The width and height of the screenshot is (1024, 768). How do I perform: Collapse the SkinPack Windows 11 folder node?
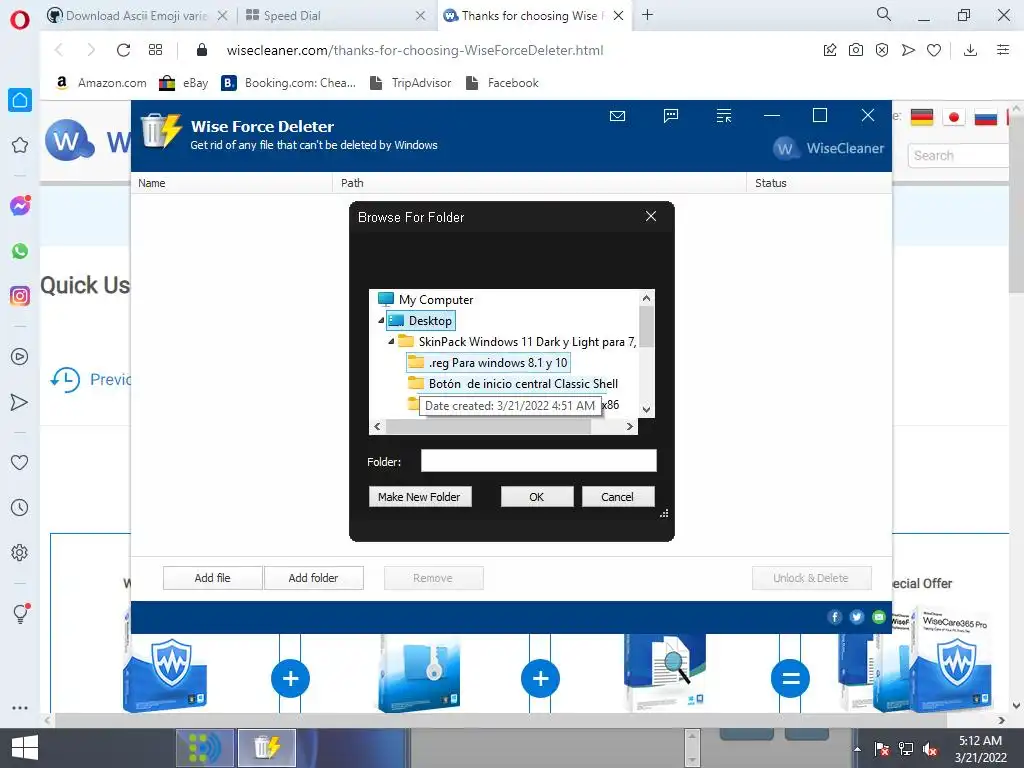391,342
